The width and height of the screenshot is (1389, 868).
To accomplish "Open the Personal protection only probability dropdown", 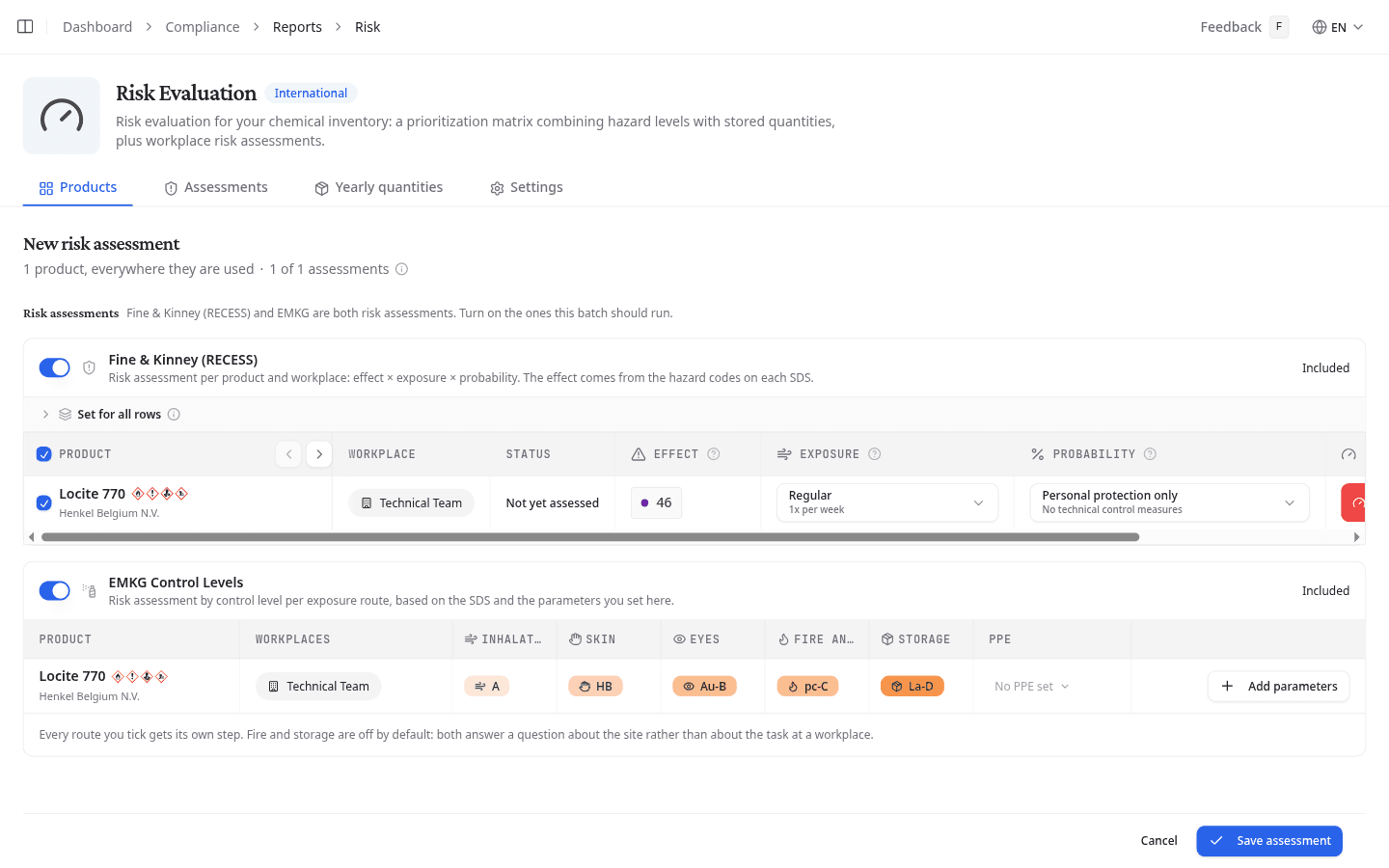I will pyautogui.click(x=1169, y=502).
